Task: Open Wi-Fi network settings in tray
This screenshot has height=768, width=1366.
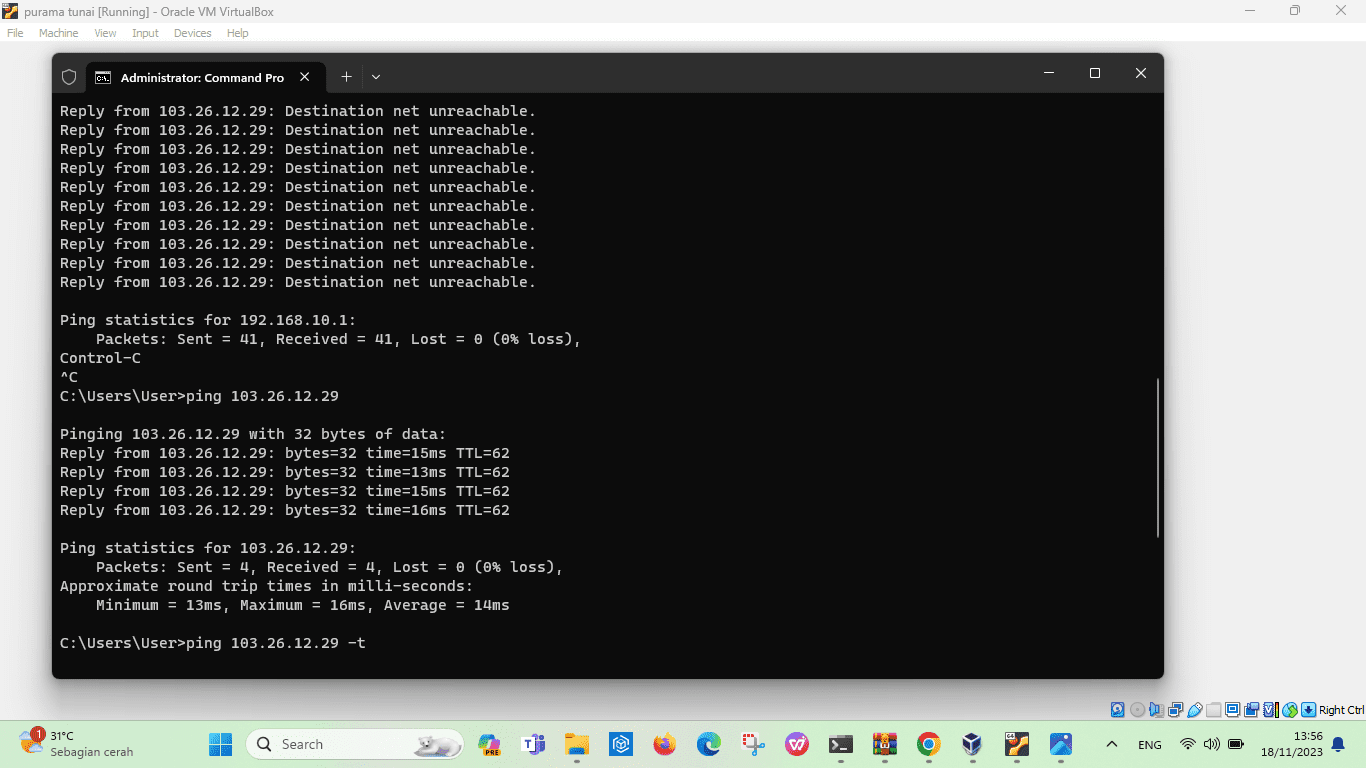Action: pyautogui.click(x=1188, y=744)
